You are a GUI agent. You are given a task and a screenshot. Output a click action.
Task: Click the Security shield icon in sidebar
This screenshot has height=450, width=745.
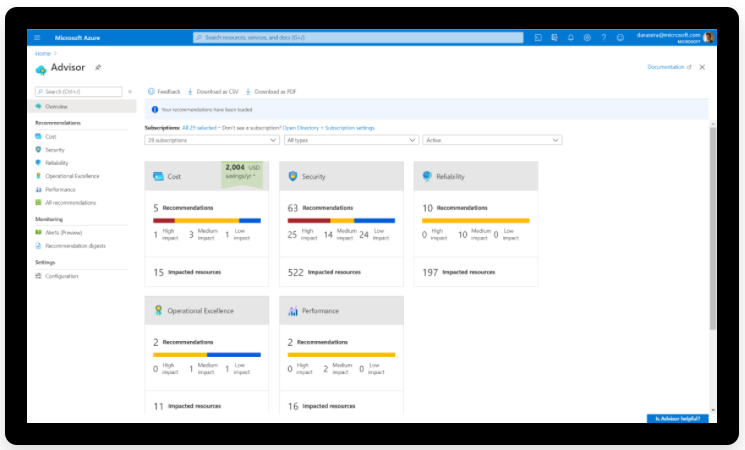click(x=38, y=149)
